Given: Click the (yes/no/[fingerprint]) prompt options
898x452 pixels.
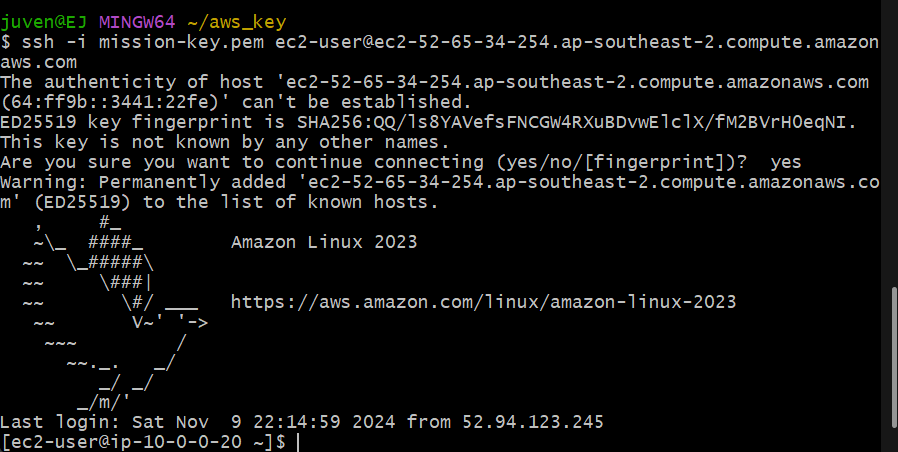Looking at the screenshot, I should pyautogui.click(x=587, y=162).
